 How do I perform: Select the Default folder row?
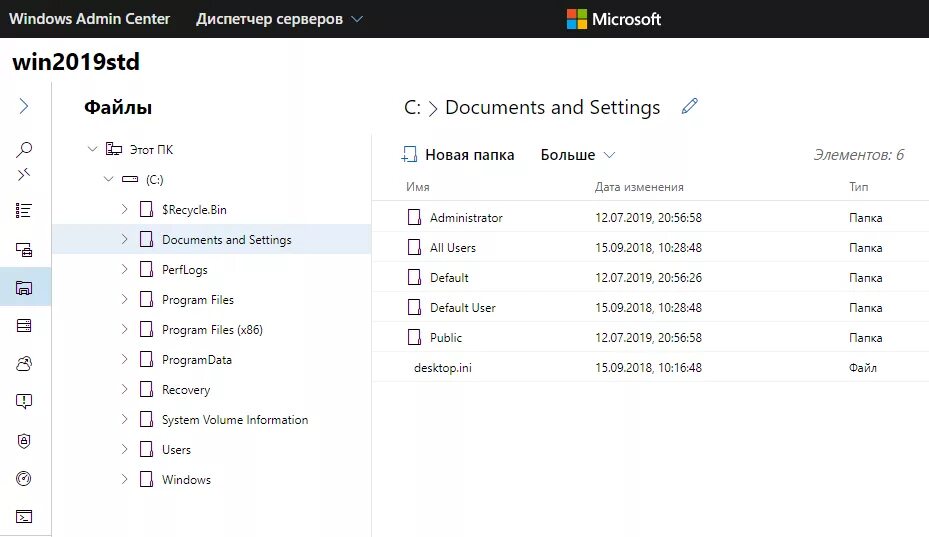651,277
